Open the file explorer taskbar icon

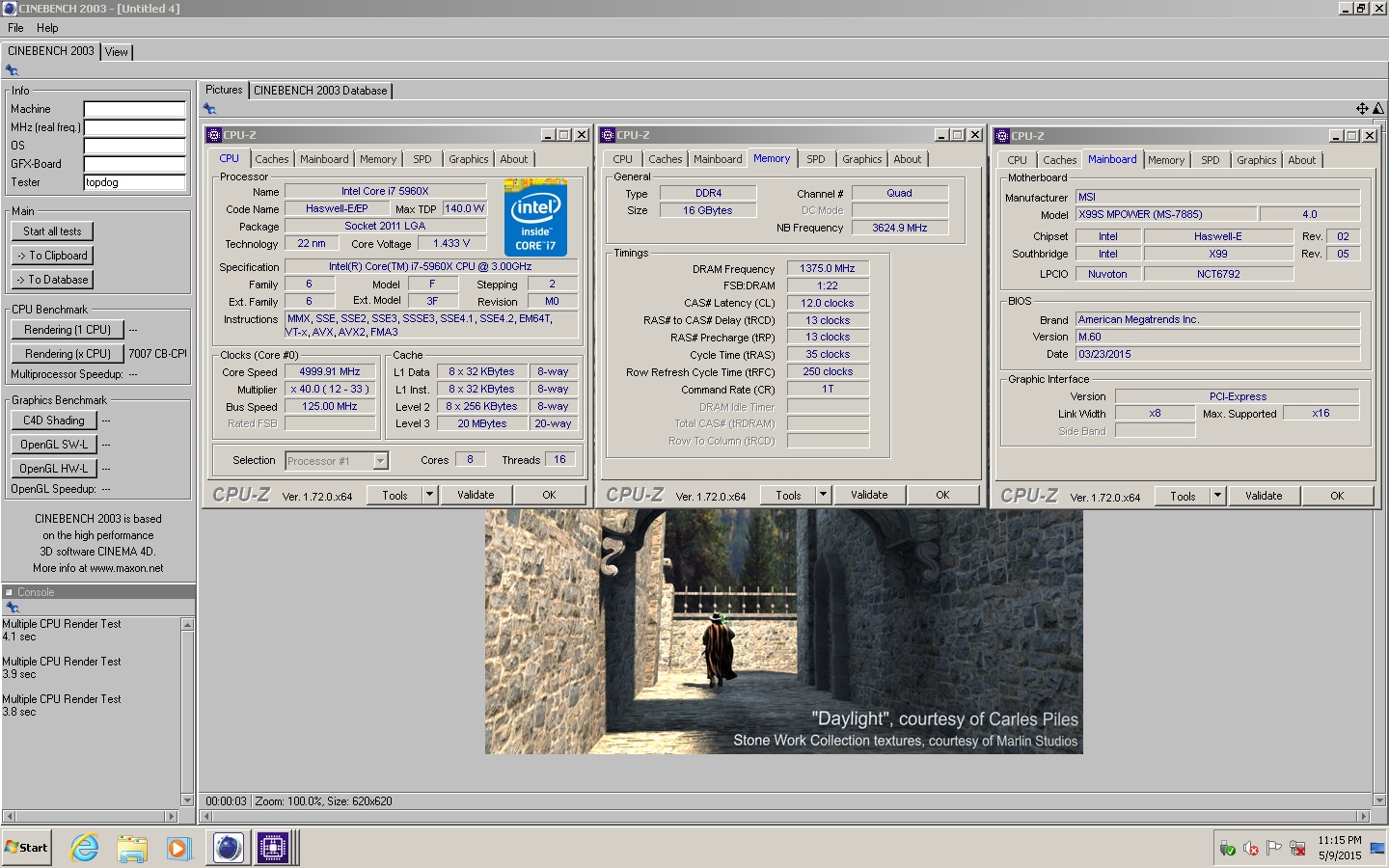click(x=131, y=848)
